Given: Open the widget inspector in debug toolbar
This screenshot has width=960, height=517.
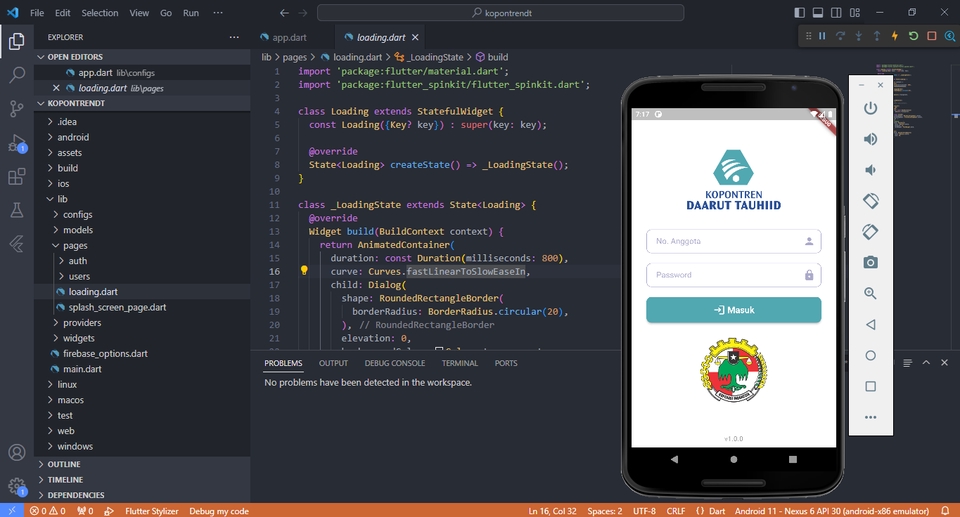Looking at the screenshot, I should 950,36.
